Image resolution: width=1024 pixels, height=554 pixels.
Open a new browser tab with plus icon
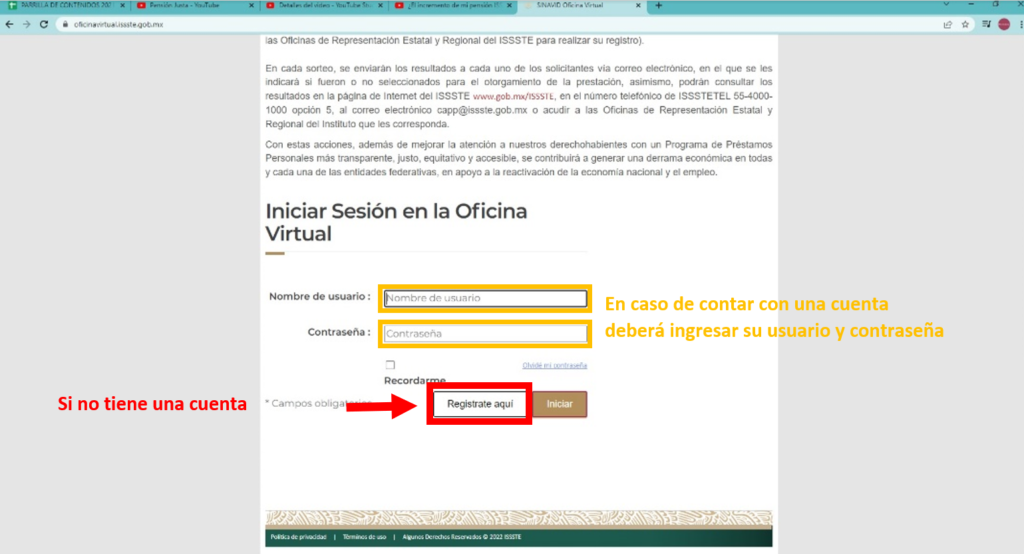[658, 6]
